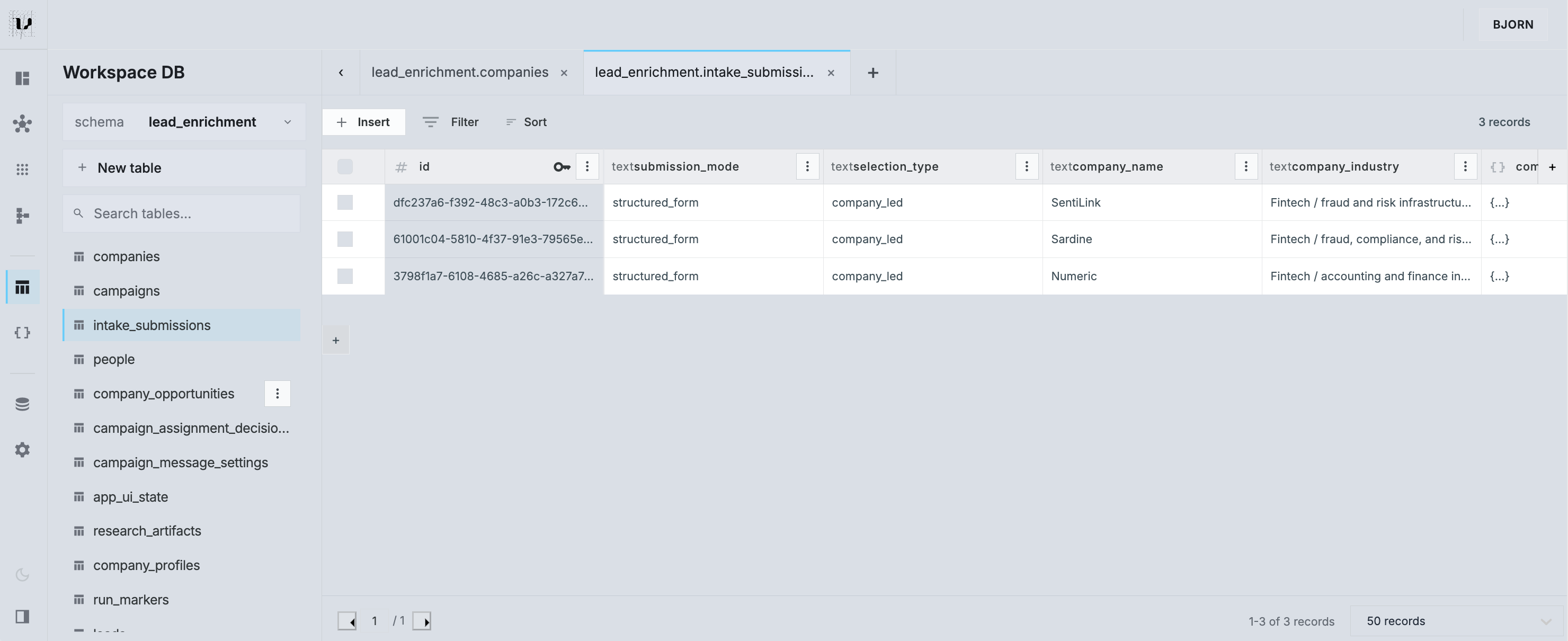Click the Insert button
The width and height of the screenshot is (1568, 641).
(x=364, y=122)
